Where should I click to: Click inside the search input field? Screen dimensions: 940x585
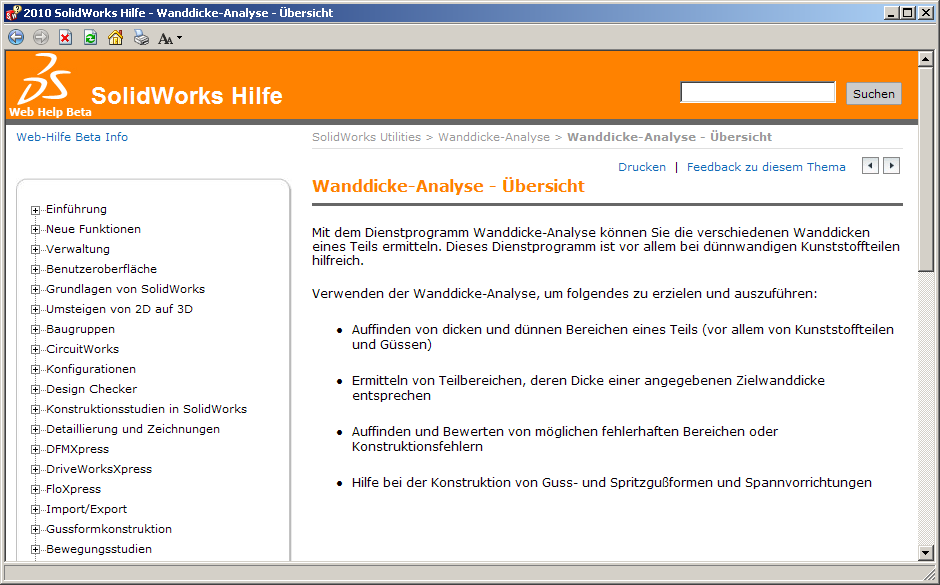pyautogui.click(x=758, y=92)
